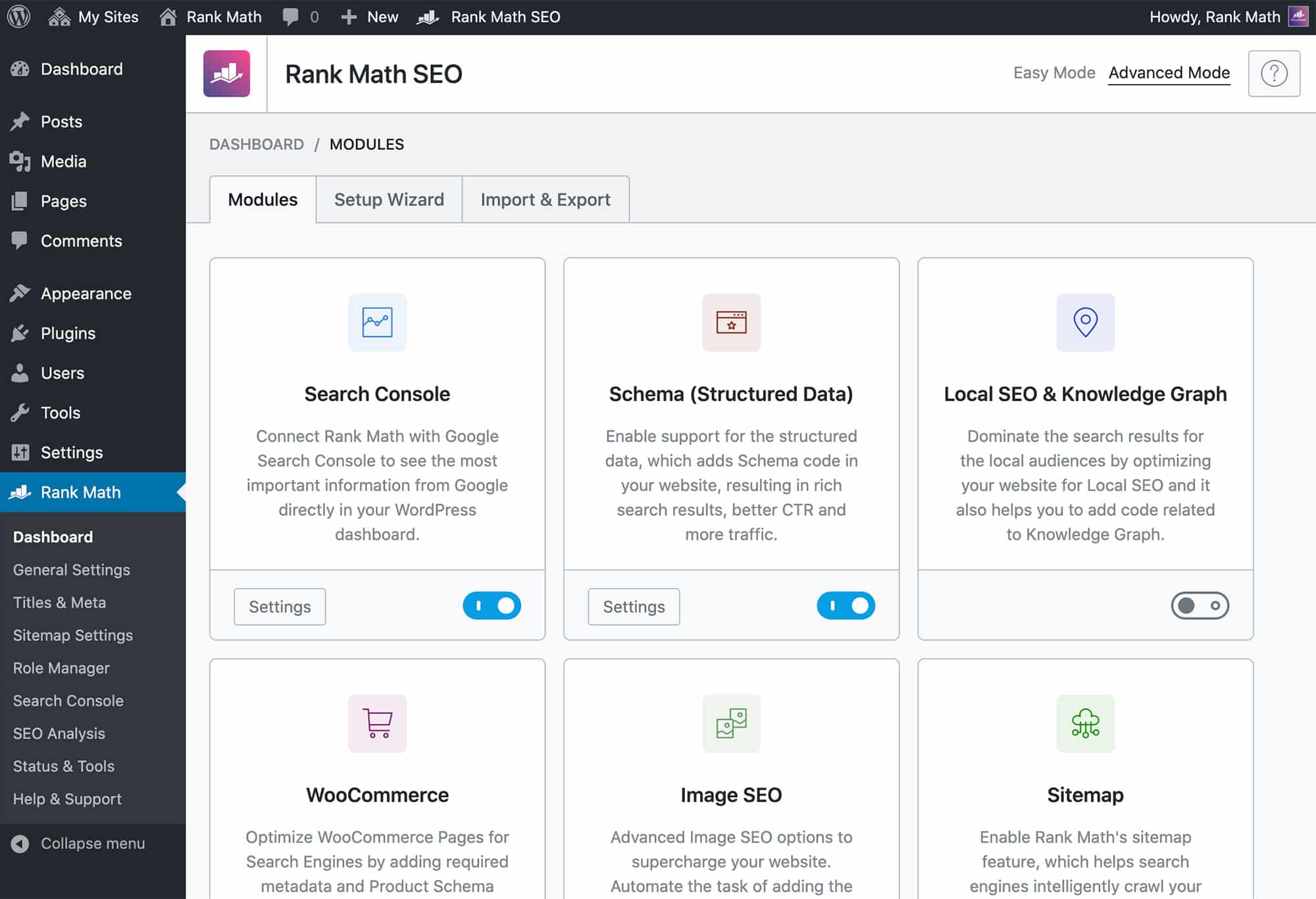Image resolution: width=1316 pixels, height=899 pixels.
Task: Click Settings button for Schema module
Action: pyautogui.click(x=633, y=606)
